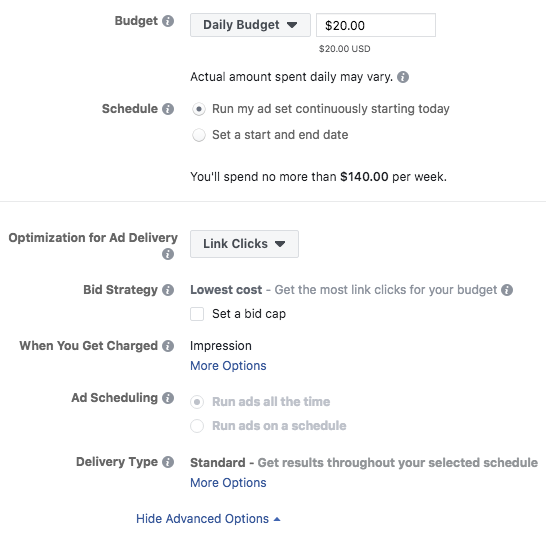Click More Options under Impression
552x537 pixels.
pyautogui.click(x=228, y=366)
